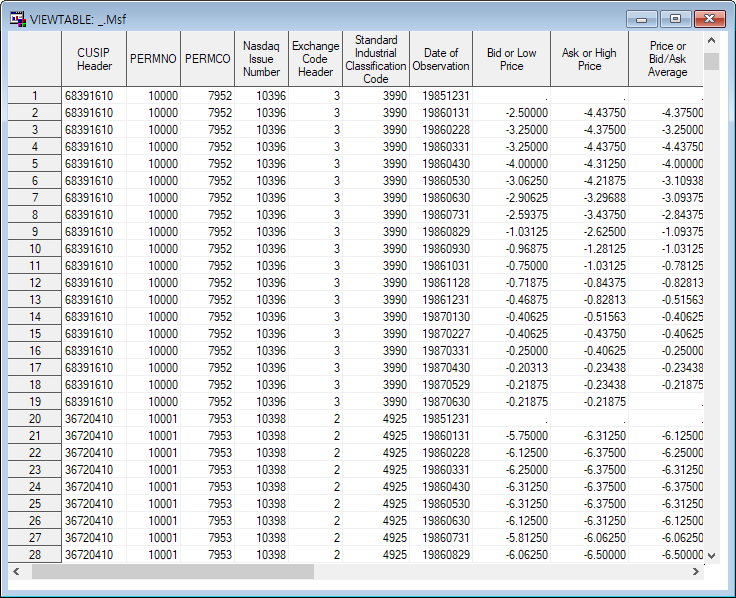
Task: Click the Exchange Code Header column
Action: [316, 59]
